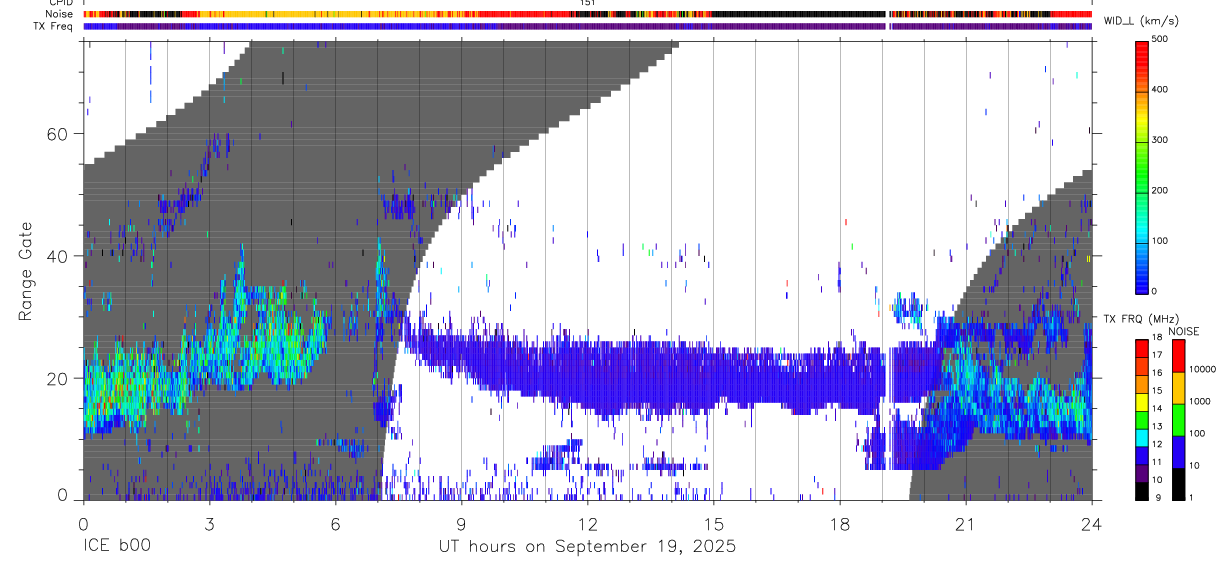Click the black segment of NOISE color bar
1228x567 pixels.
1178,482
